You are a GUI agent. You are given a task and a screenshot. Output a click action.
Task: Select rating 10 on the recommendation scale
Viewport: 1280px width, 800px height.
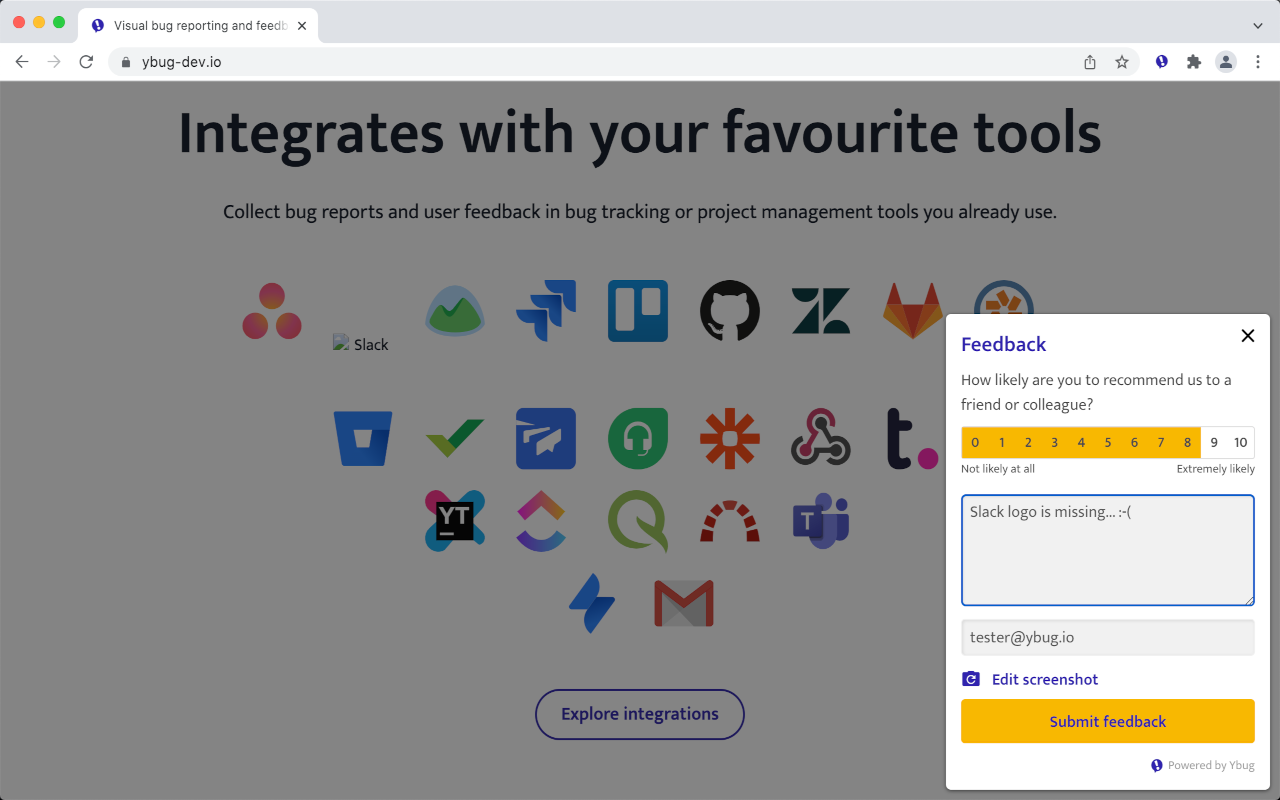pyautogui.click(x=1240, y=442)
